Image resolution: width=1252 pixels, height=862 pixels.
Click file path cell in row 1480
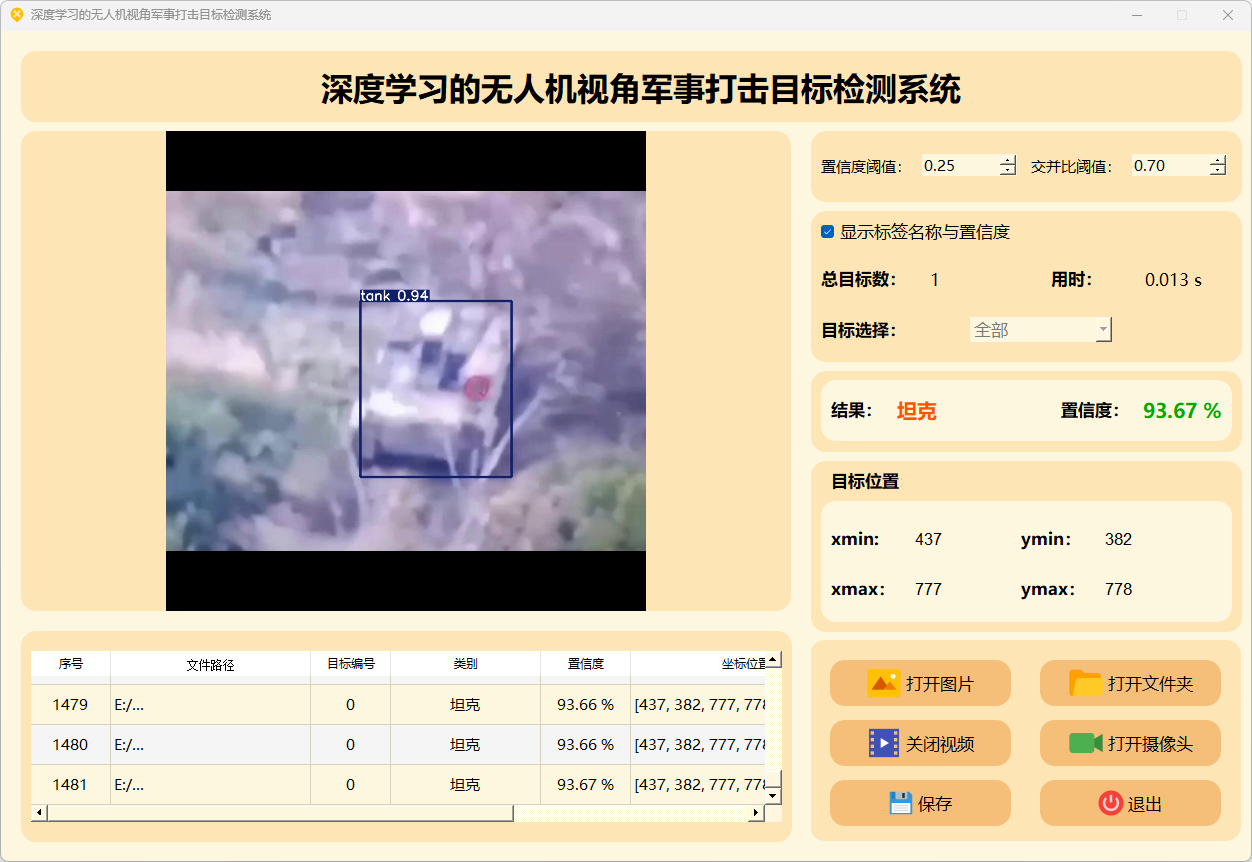click(x=210, y=745)
